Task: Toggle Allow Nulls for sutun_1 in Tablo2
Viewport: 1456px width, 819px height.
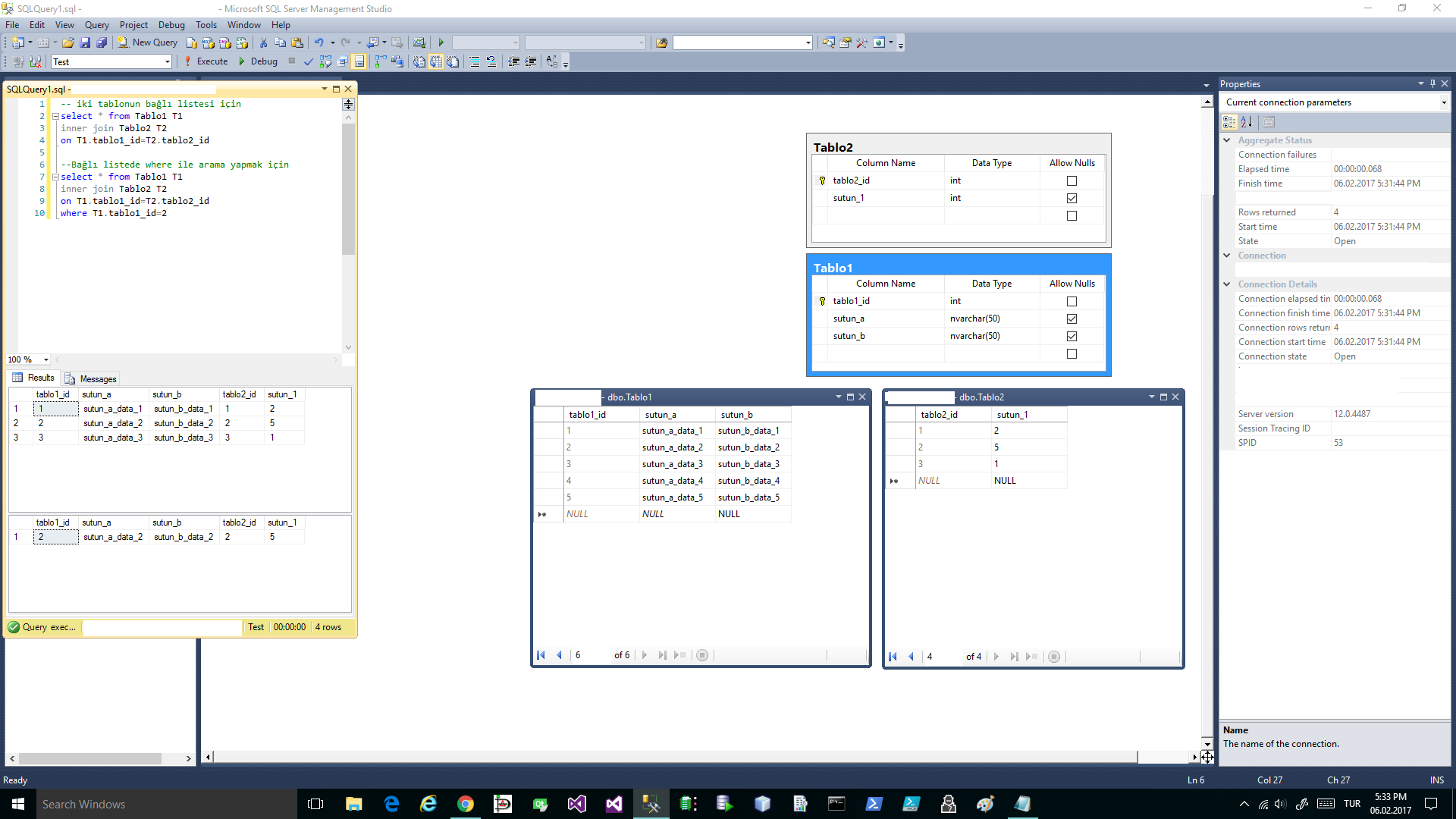Action: pyautogui.click(x=1072, y=198)
